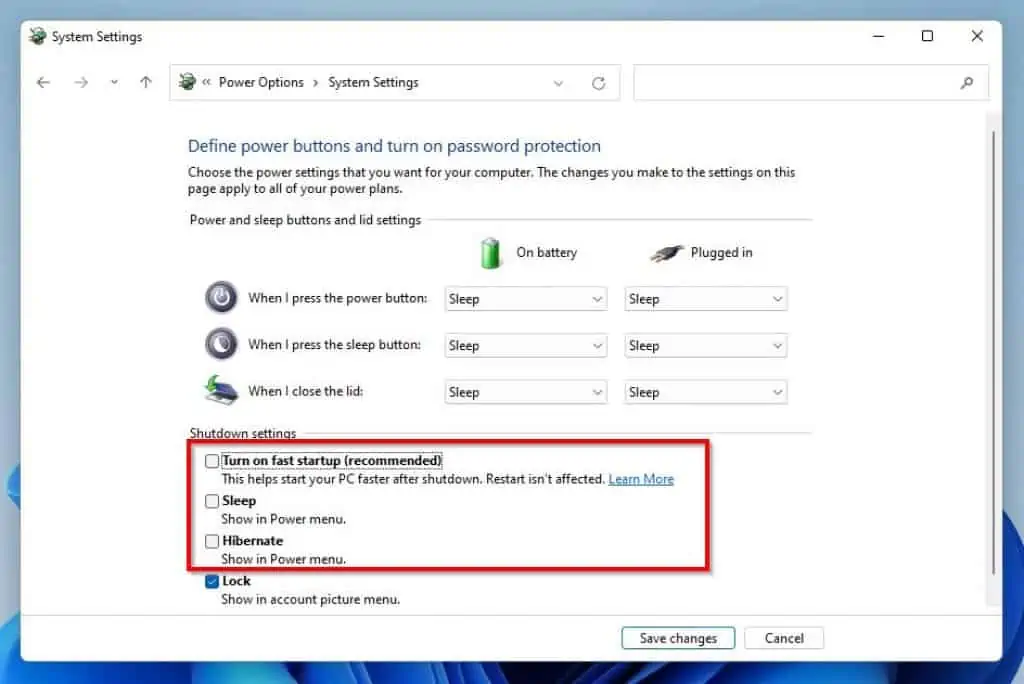
Task: Click the sleep button moon icon
Action: [x=221, y=344]
